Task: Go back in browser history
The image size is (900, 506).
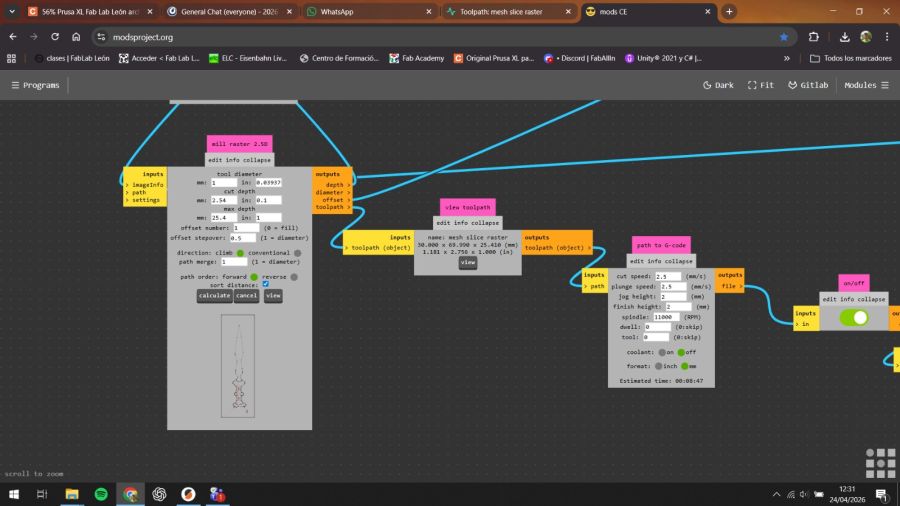Action: (x=13, y=37)
